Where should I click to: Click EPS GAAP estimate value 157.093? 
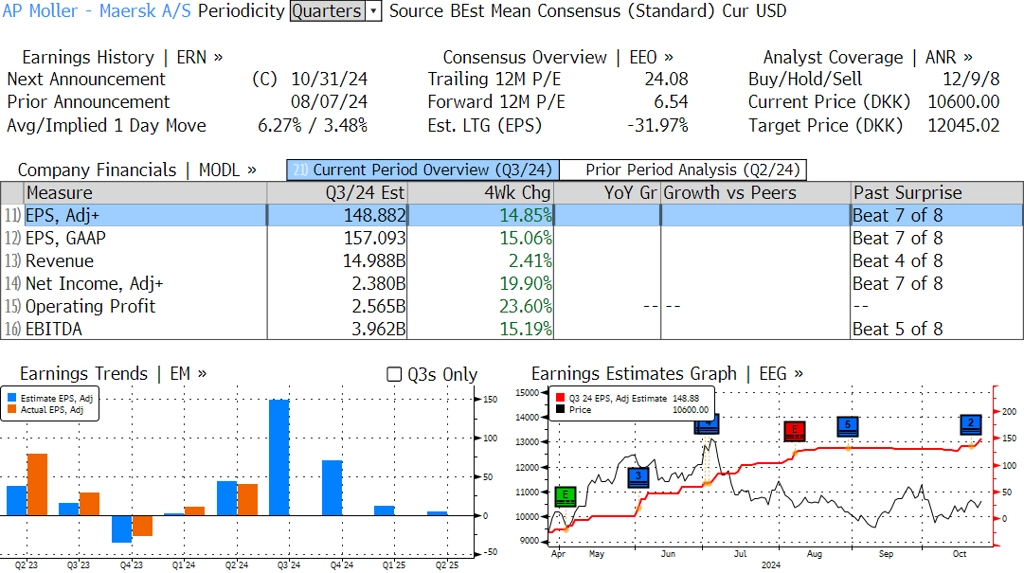click(x=375, y=238)
